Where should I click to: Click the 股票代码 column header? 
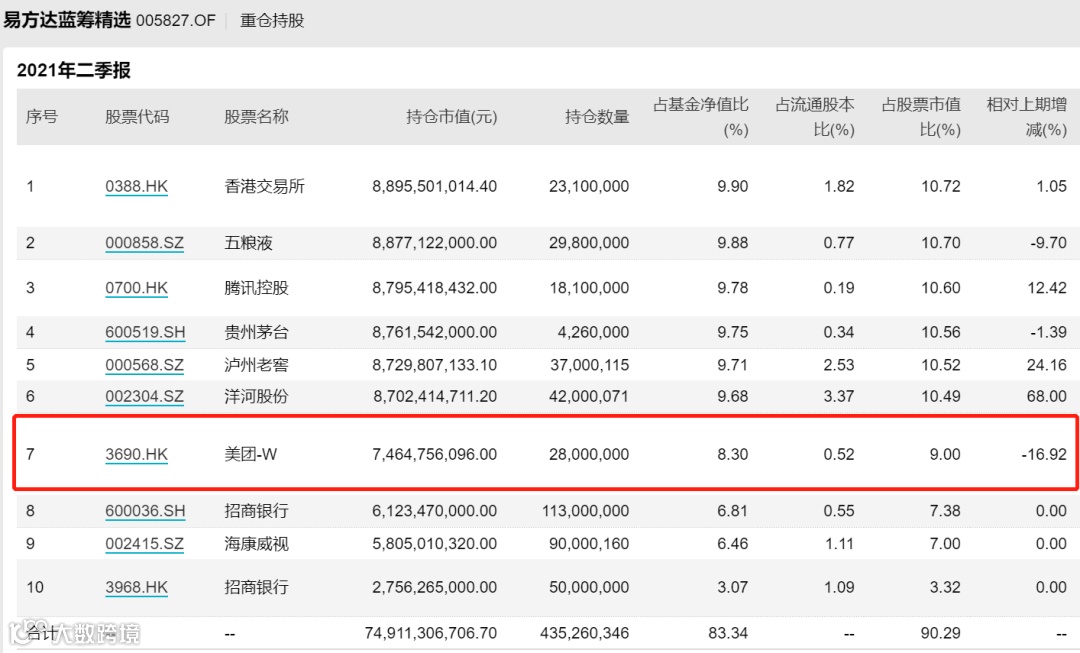click(x=137, y=116)
